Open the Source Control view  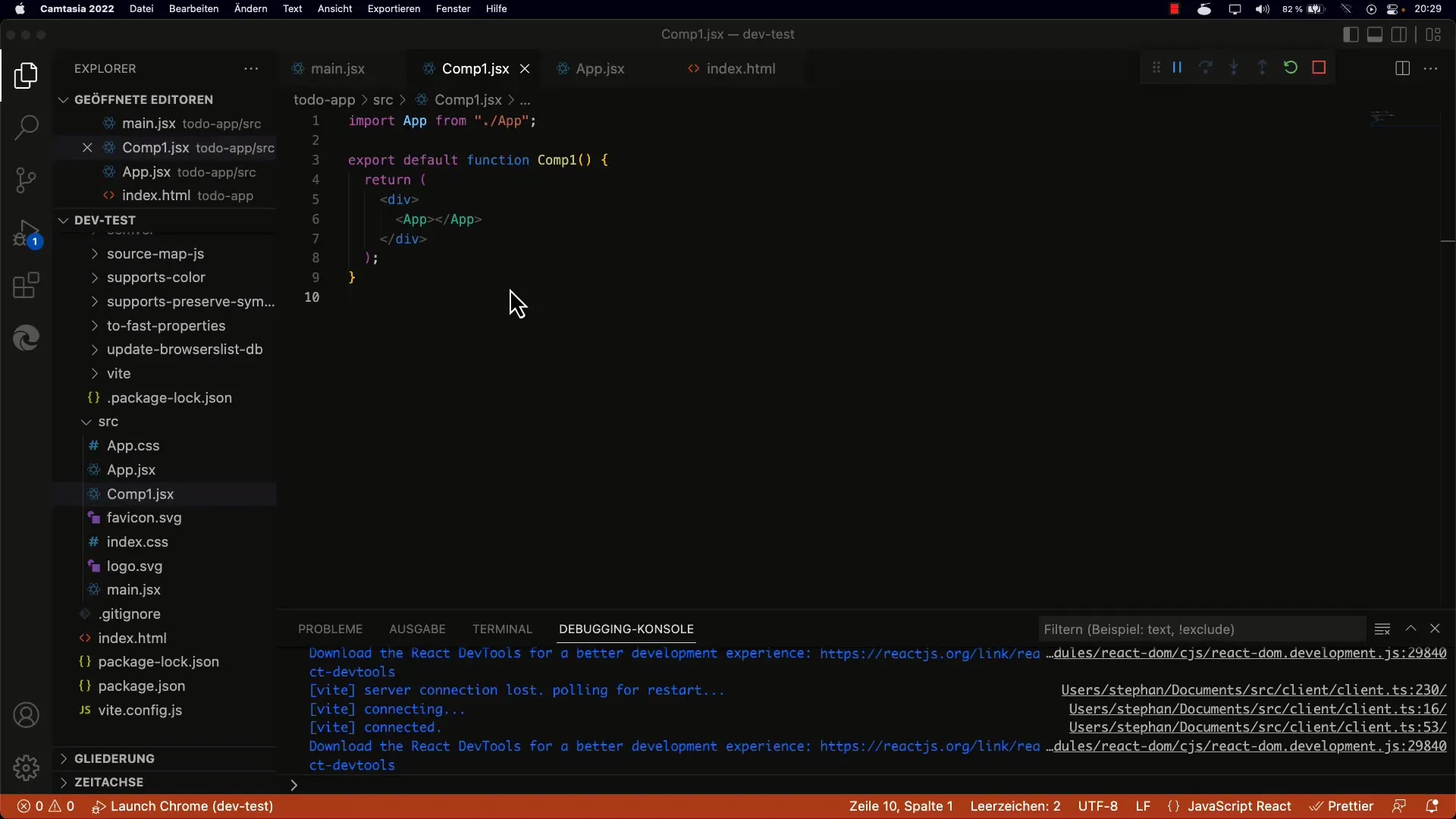[27, 180]
